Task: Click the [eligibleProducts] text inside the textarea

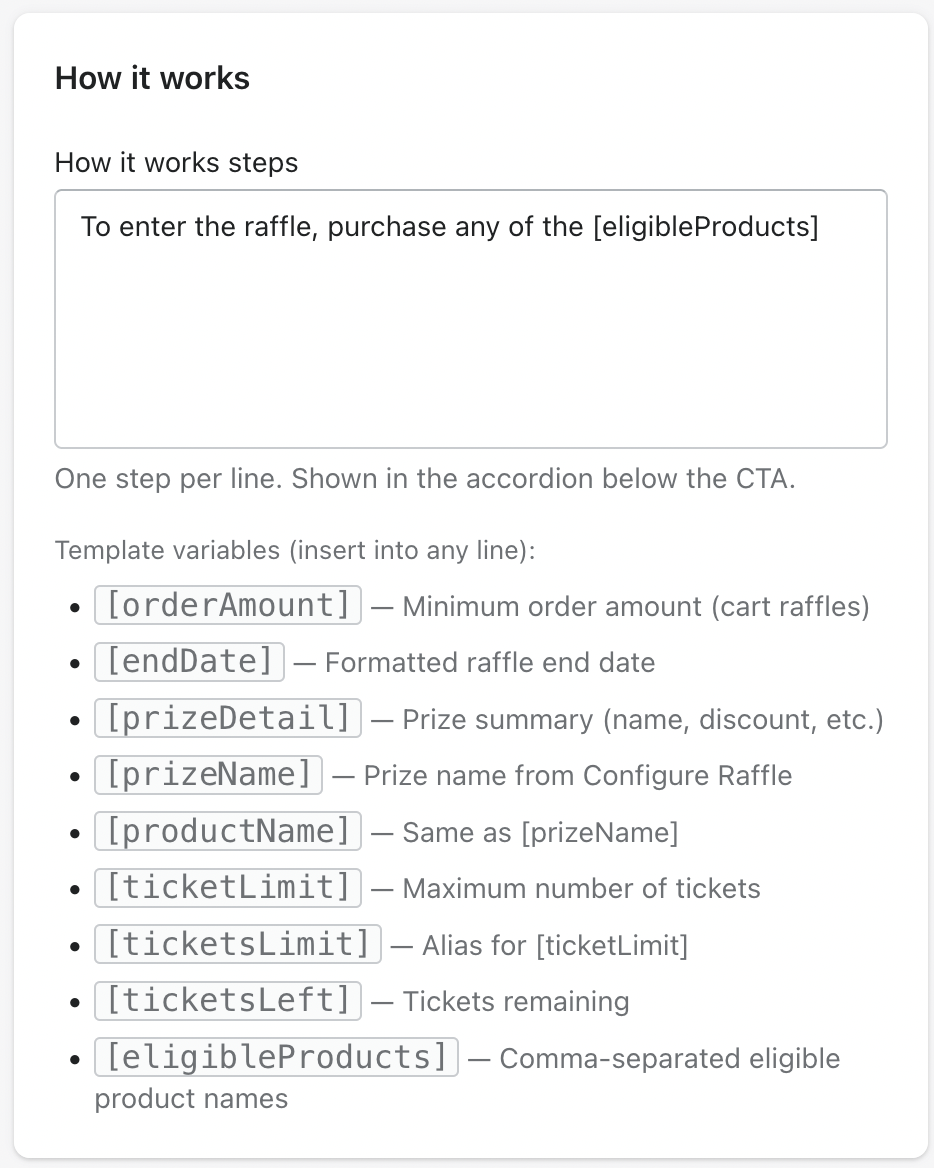Action: 705,226
